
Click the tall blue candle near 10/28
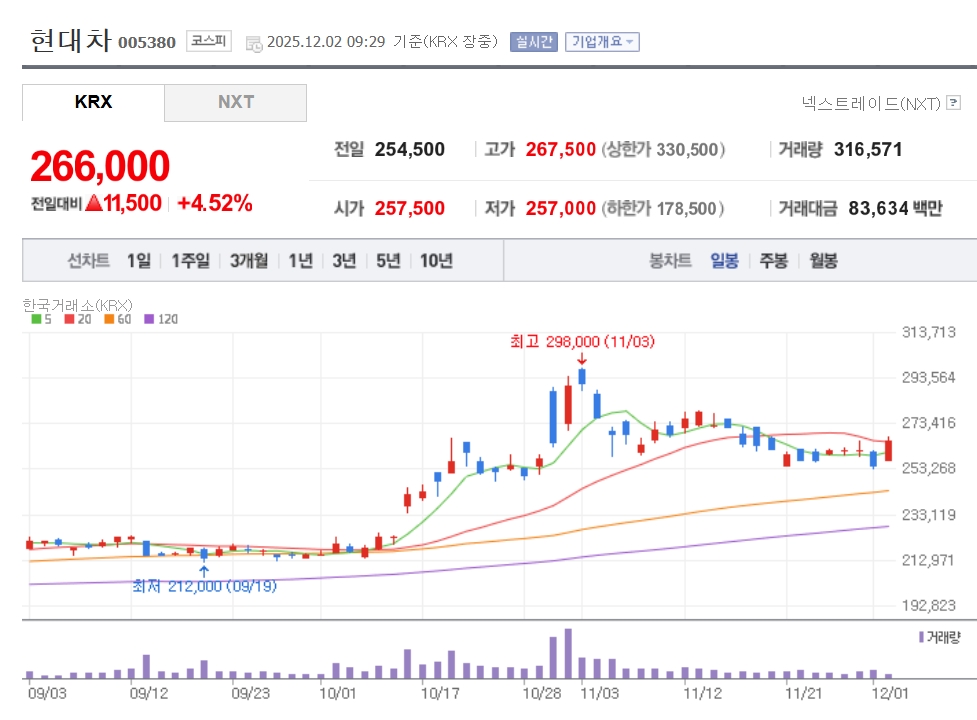click(x=553, y=417)
